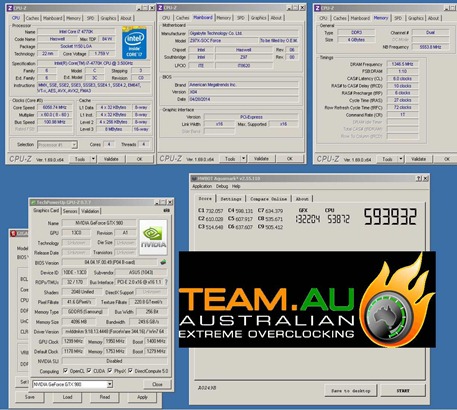
Task: Click Read button in background window
Action: (105, 397)
